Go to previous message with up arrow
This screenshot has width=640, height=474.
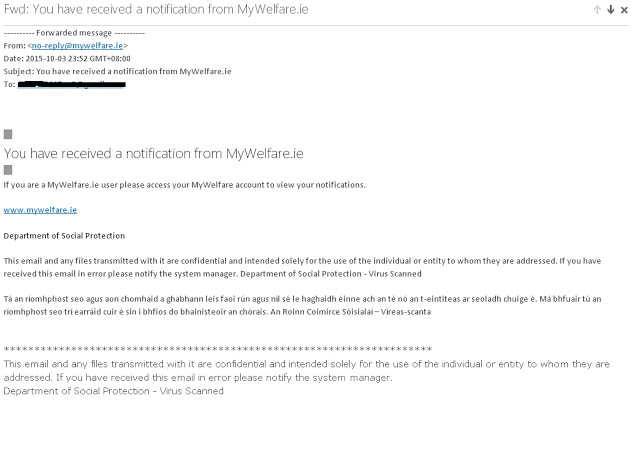click(x=598, y=10)
